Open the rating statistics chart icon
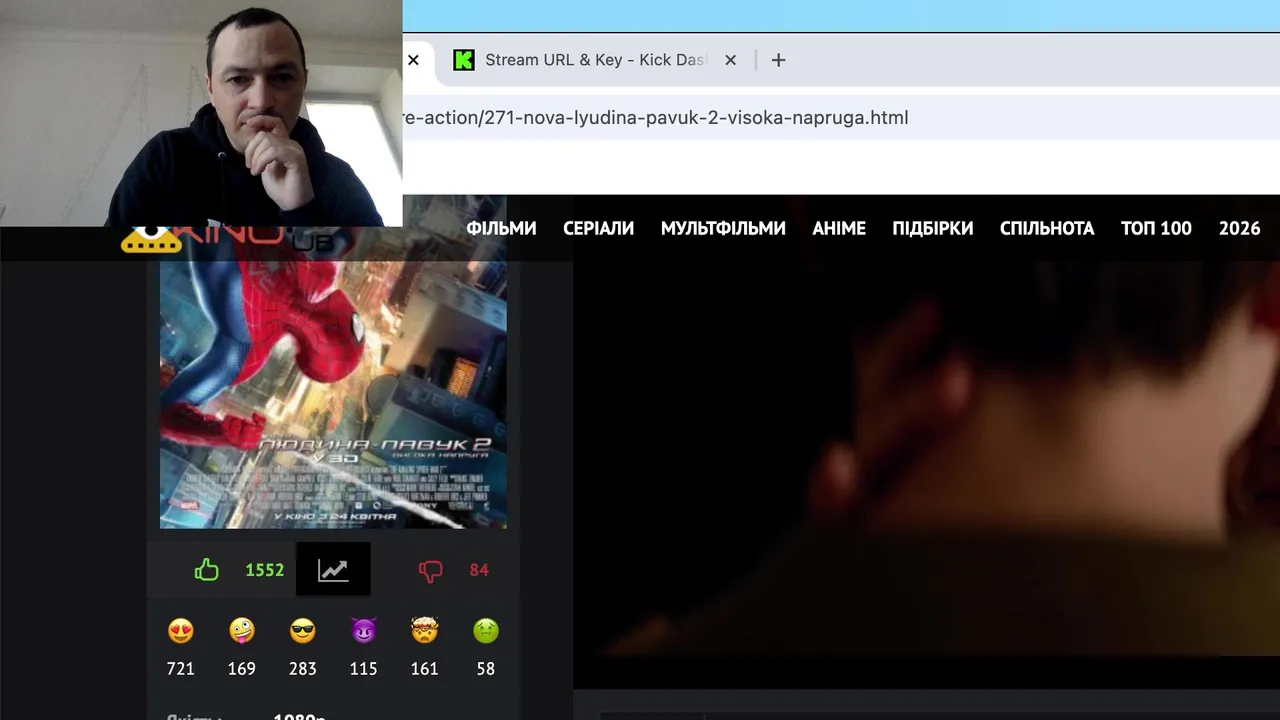Image resolution: width=1280 pixels, height=720 pixels. 333,570
